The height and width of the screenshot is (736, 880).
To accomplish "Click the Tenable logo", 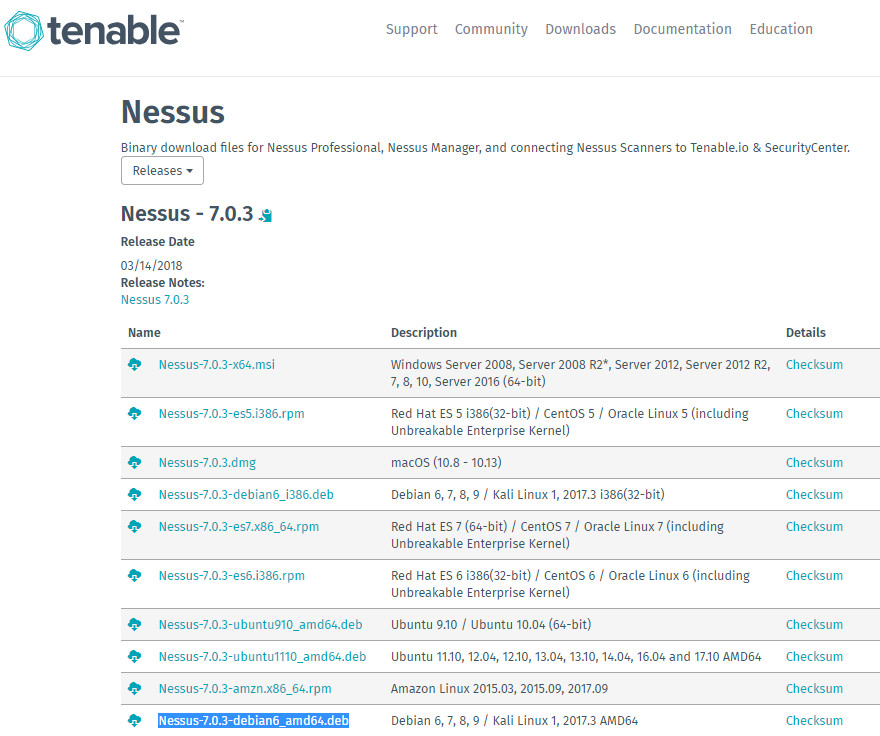I will point(97,31).
